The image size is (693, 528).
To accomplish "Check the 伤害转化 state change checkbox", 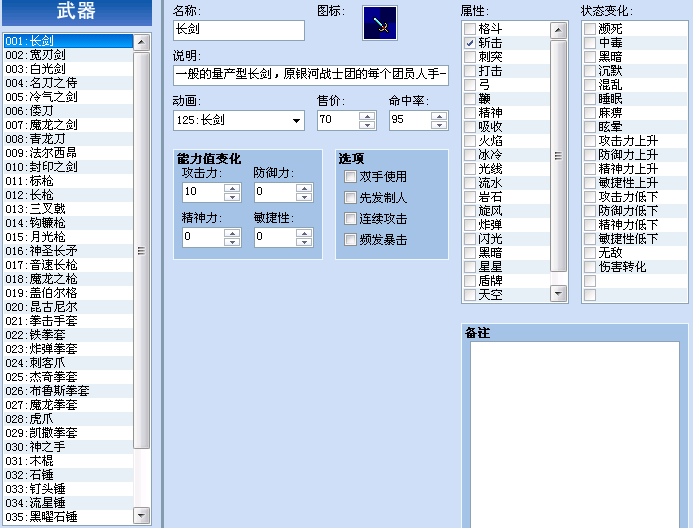I will (x=590, y=267).
